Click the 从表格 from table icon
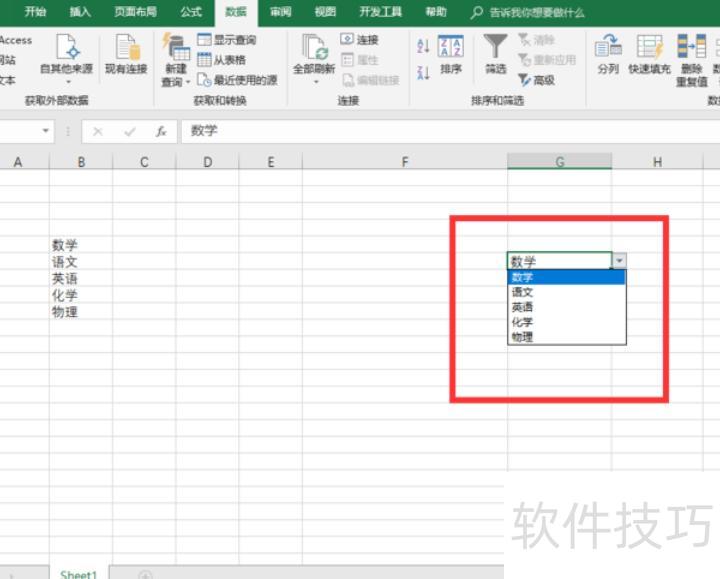The height and width of the screenshot is (579, 720). point(204,60)
